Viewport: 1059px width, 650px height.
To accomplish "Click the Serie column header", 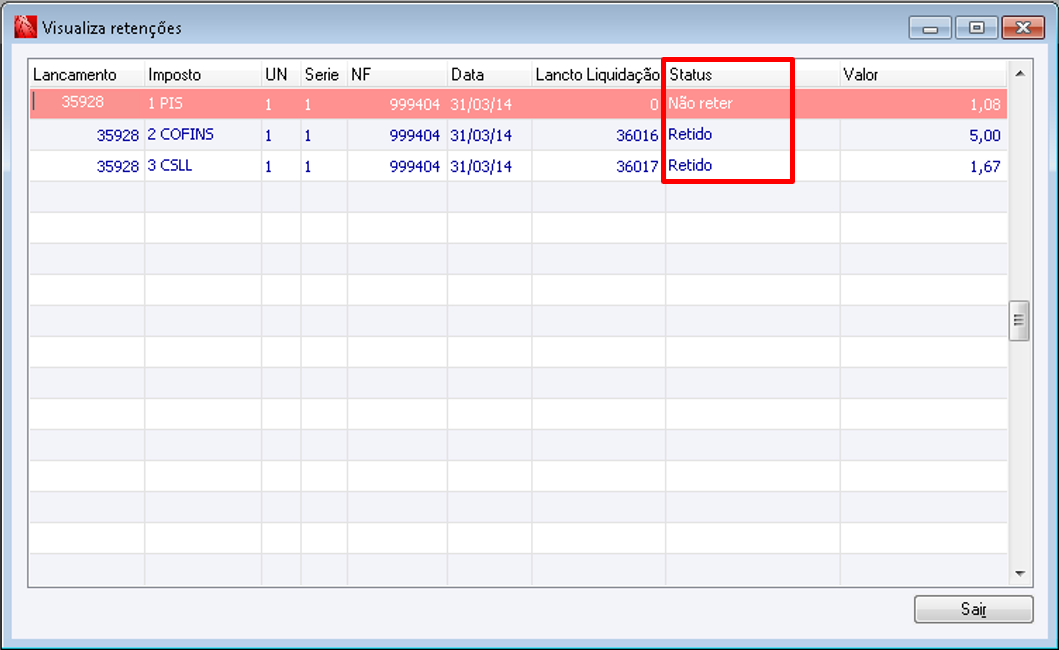I will [x=324, y=74].
